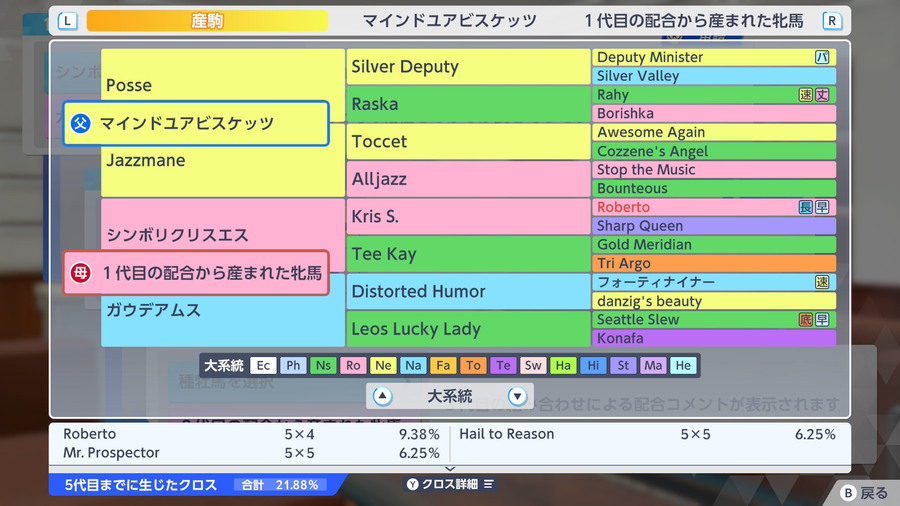Click the 早 badge on Seattle Slew
This screenshot has width=900, height=506.
pos(822,320)
